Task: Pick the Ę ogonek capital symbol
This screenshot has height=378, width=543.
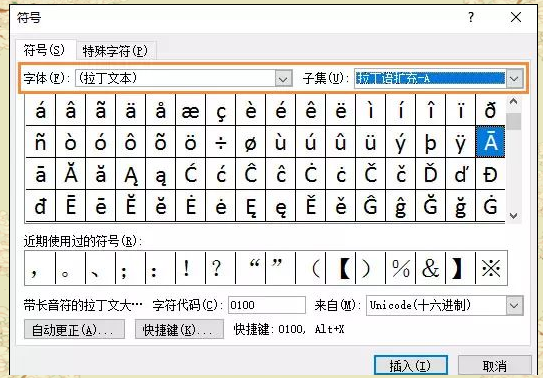Action: 250,206
